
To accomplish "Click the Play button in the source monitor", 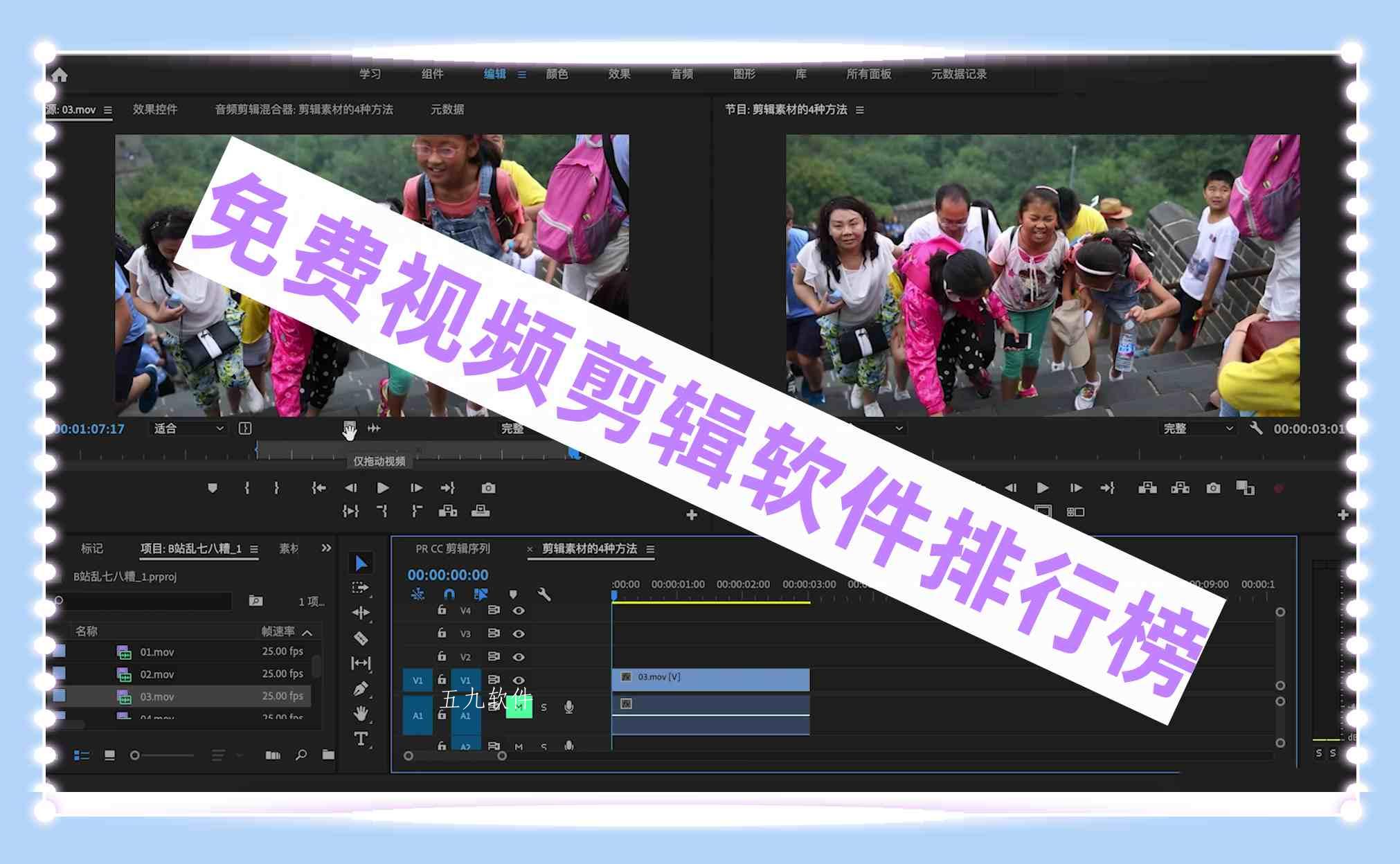I will pos(384,488).
